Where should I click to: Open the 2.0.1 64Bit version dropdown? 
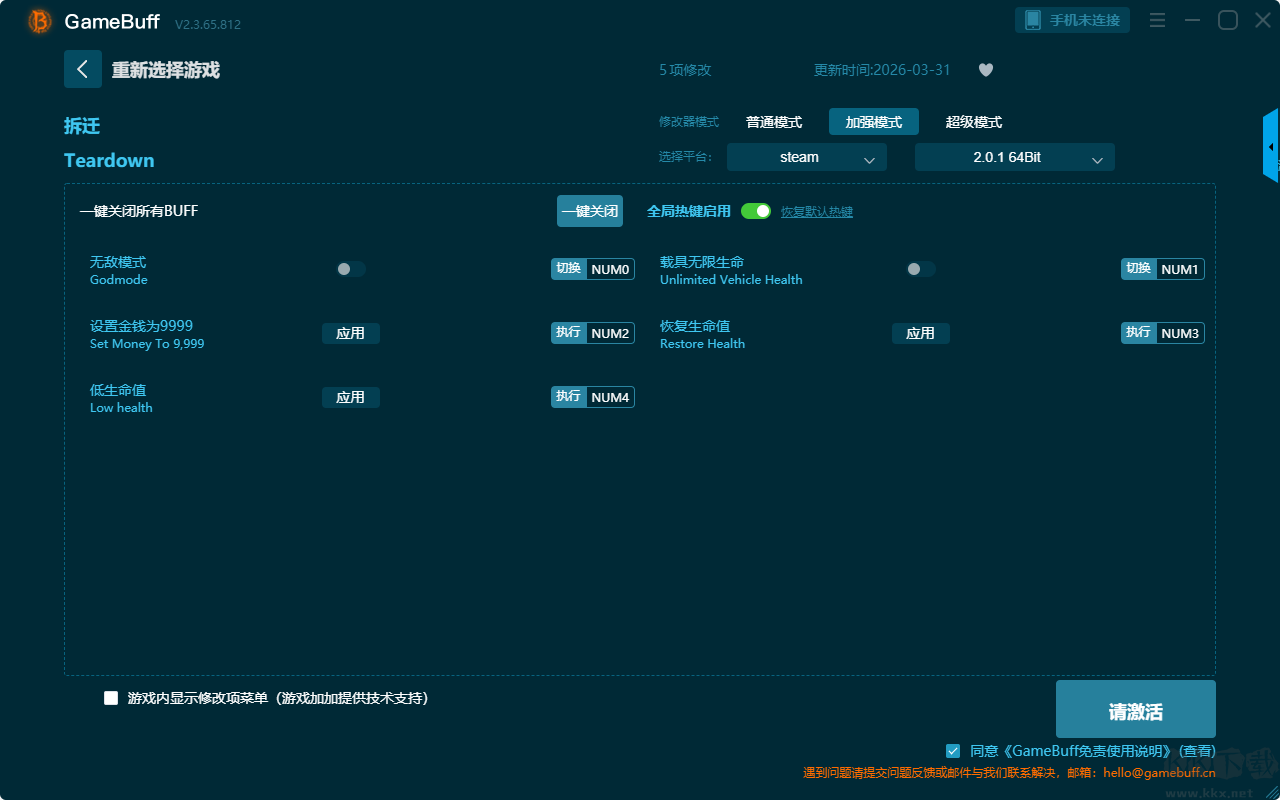click(1015, 157)
